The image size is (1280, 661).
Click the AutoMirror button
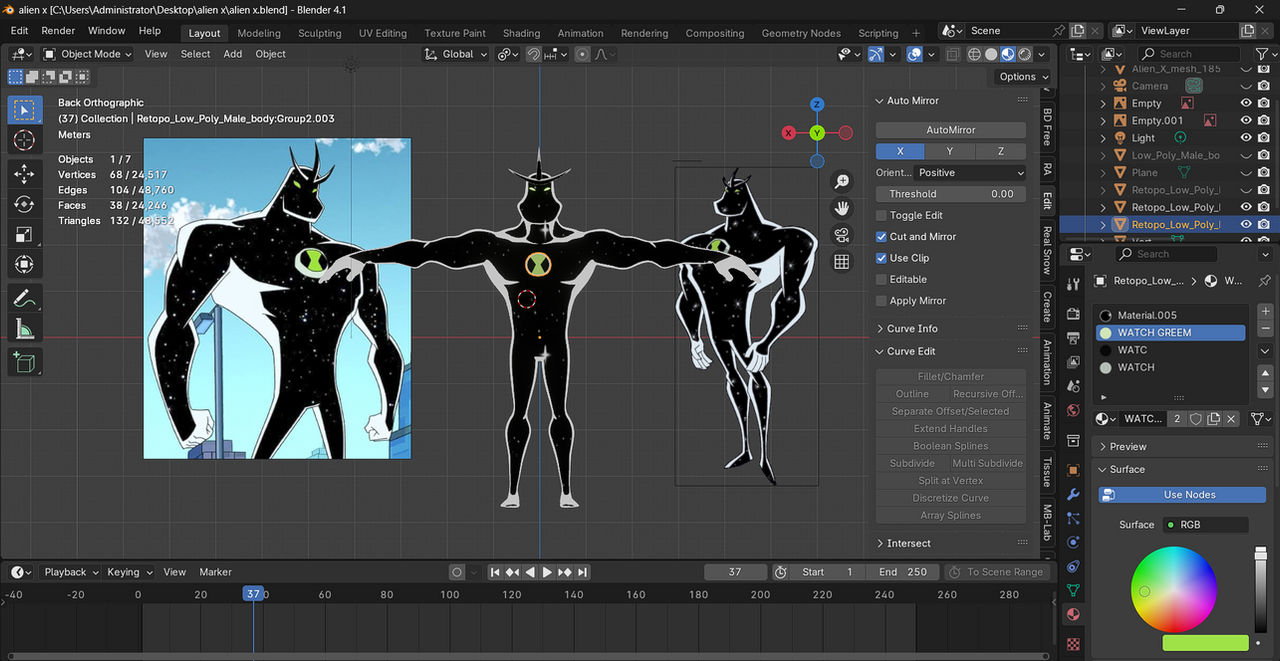click(951, 130)
